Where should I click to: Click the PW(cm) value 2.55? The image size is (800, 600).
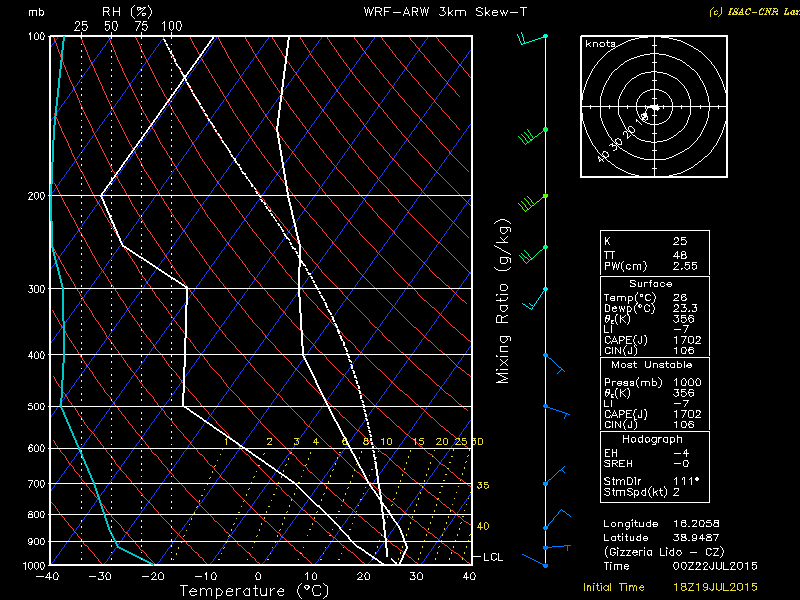tap(685, 266)
